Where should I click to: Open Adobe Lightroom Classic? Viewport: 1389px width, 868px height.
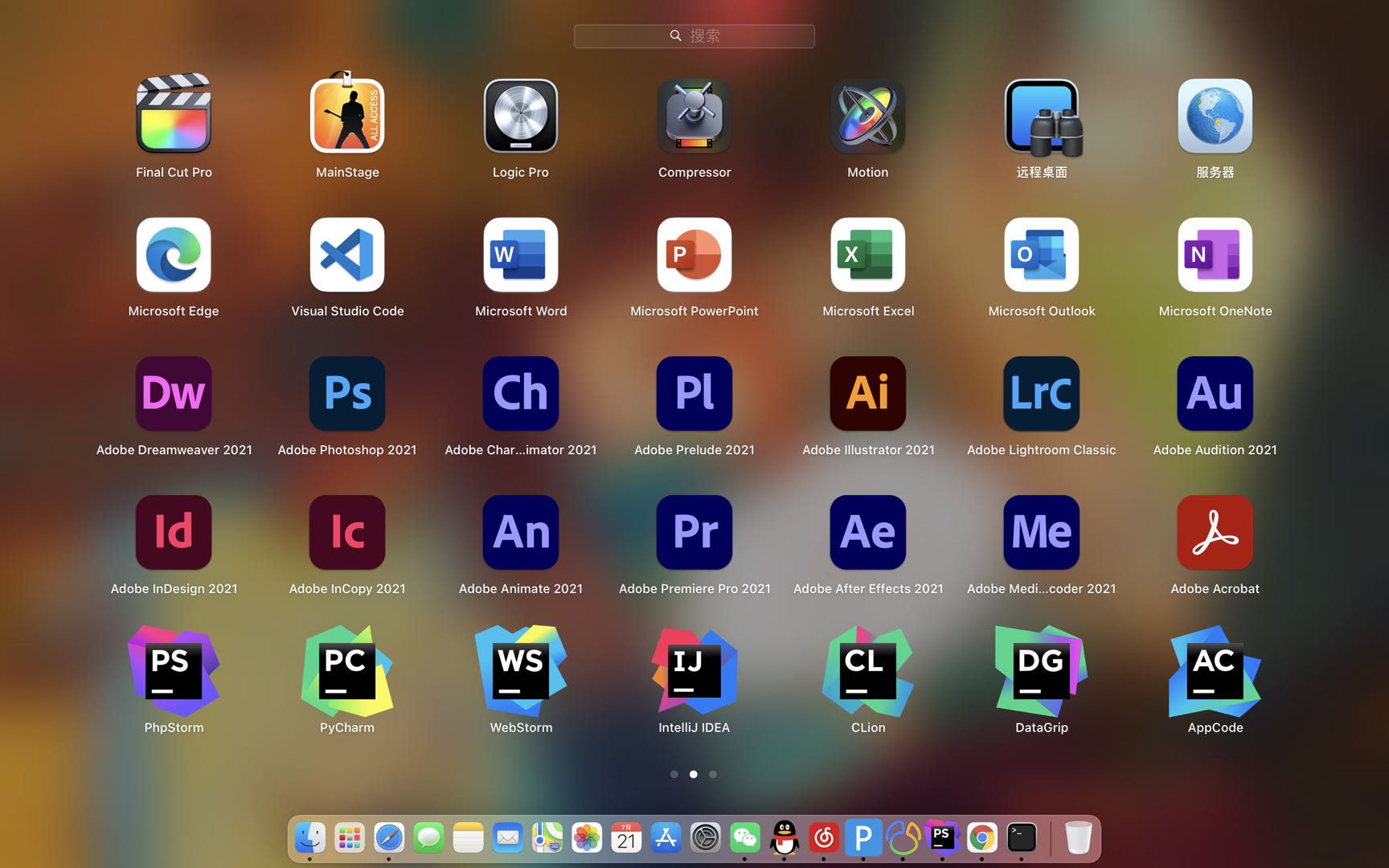pyautogui.click(x=1042, y=393)
